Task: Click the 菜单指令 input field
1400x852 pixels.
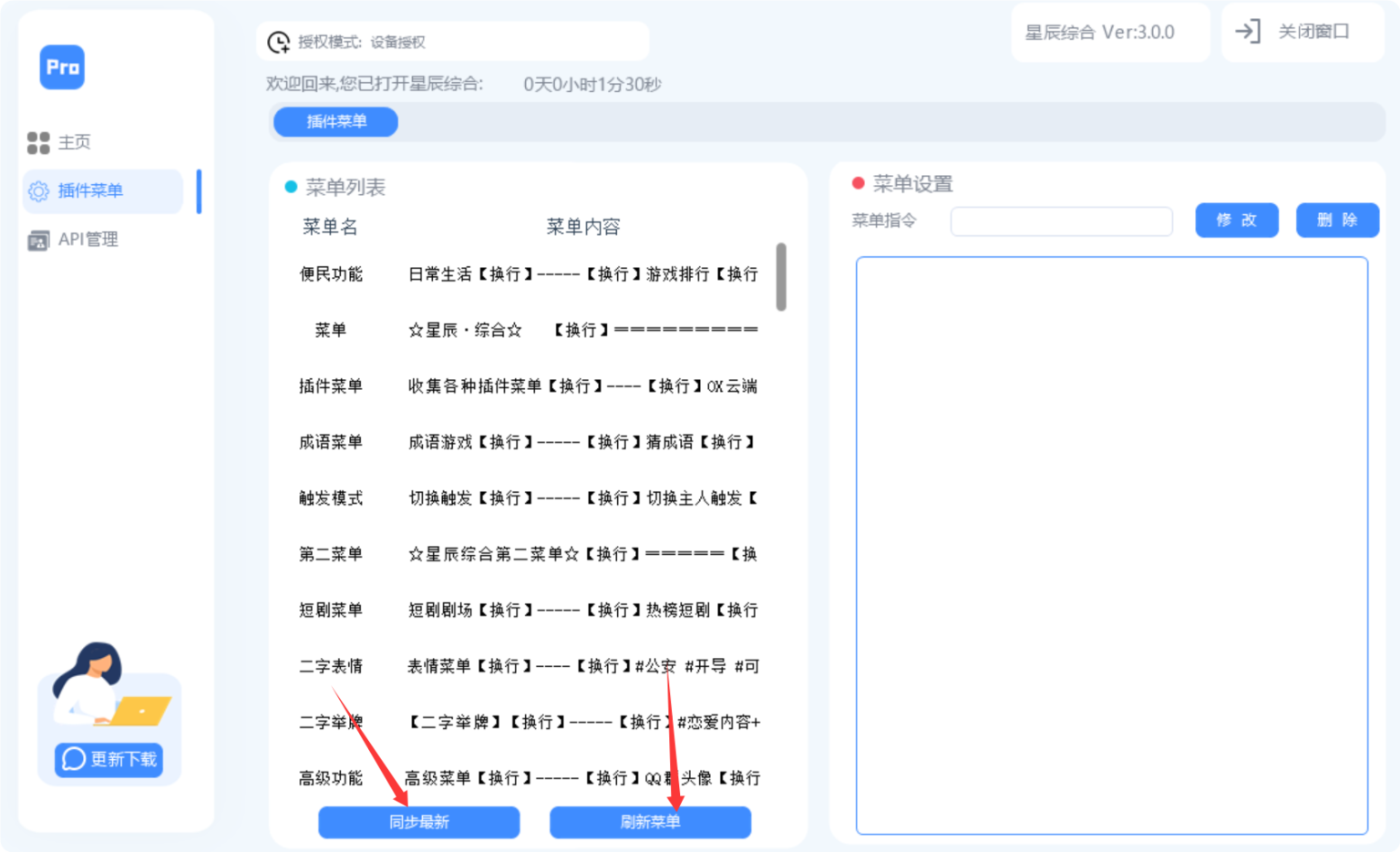Action: pyautogui.click(x=1061, y=221)
